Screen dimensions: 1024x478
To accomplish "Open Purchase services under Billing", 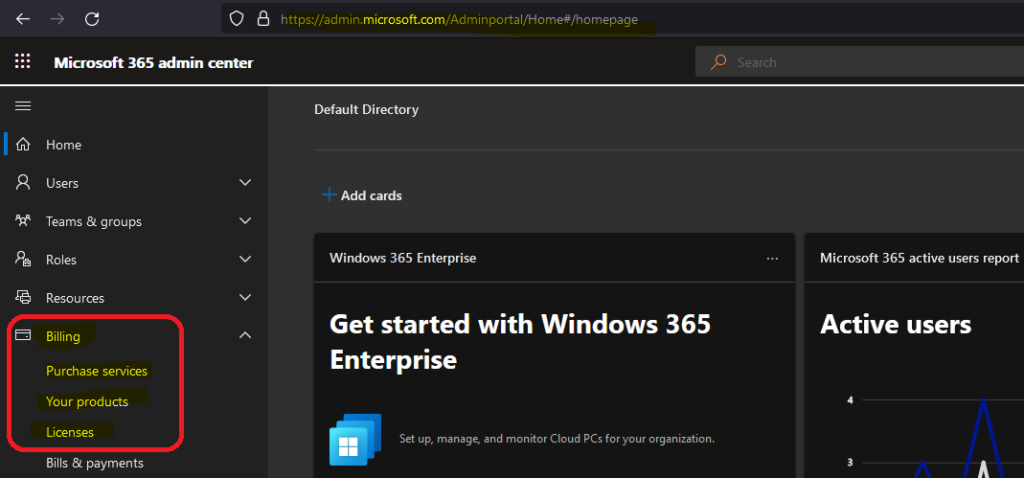I will [97, 371].
